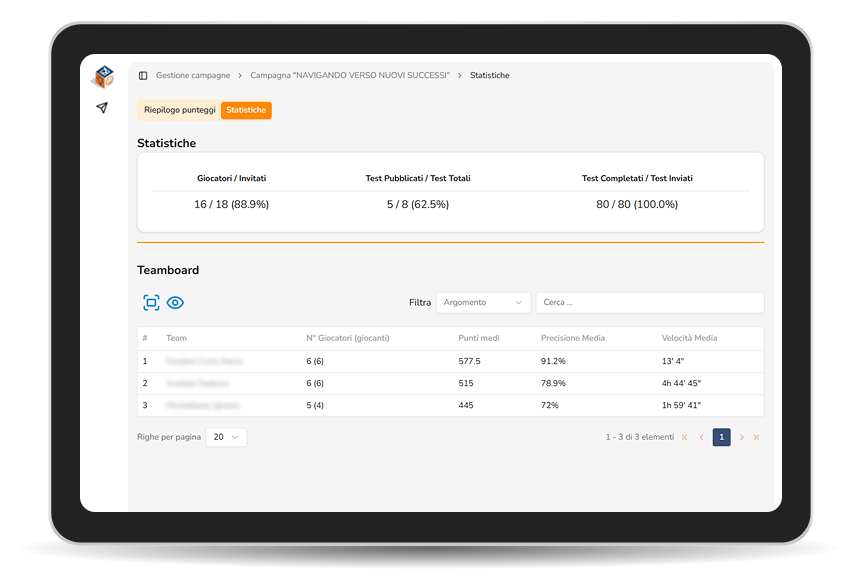Open the Righe per pagina 20 dropdown
Image resolution: width=861 pixels, height=588 pixels.
[226, 437]
